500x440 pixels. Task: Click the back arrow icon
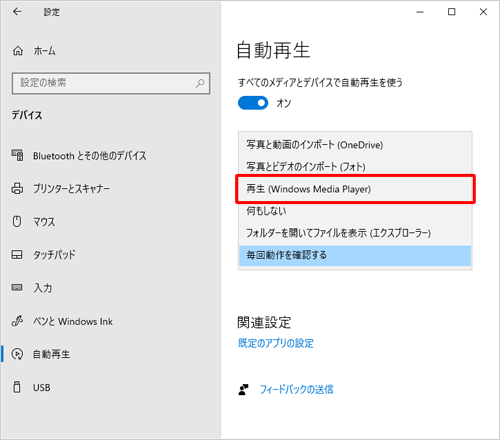17,12
